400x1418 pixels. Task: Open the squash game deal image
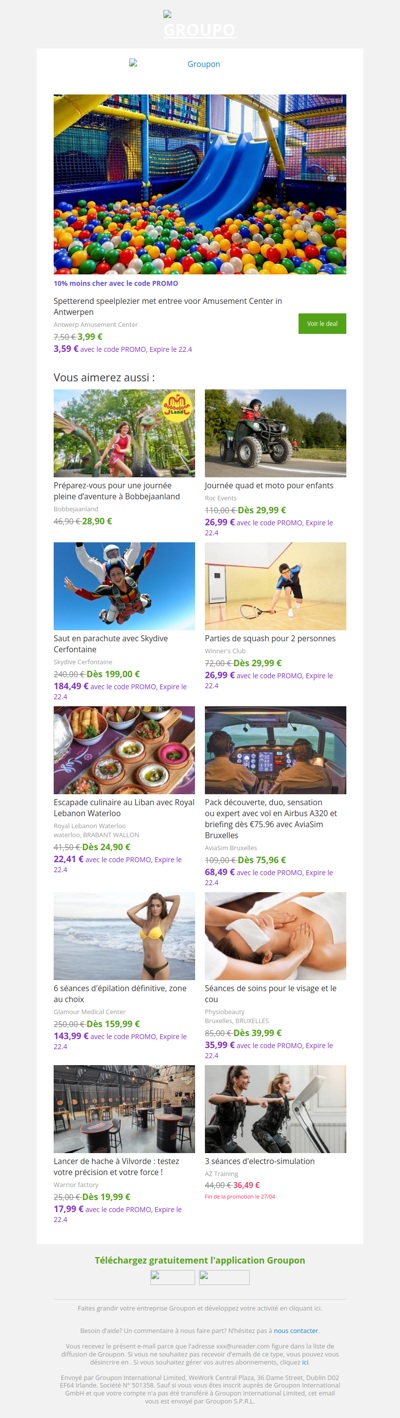coord(276,586)
